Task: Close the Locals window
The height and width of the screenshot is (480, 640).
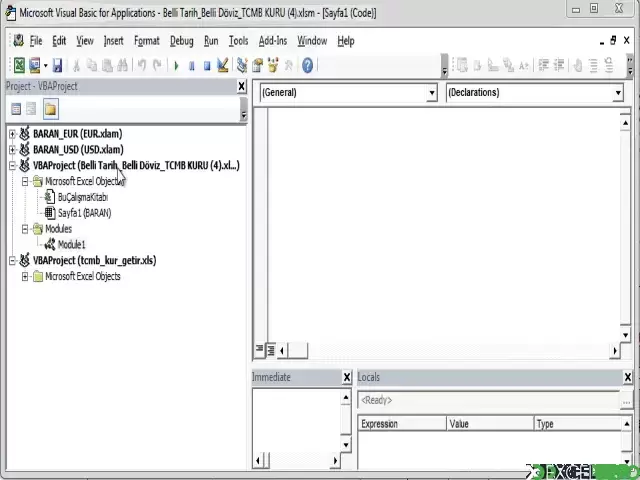Action: (x=628, y=378)
